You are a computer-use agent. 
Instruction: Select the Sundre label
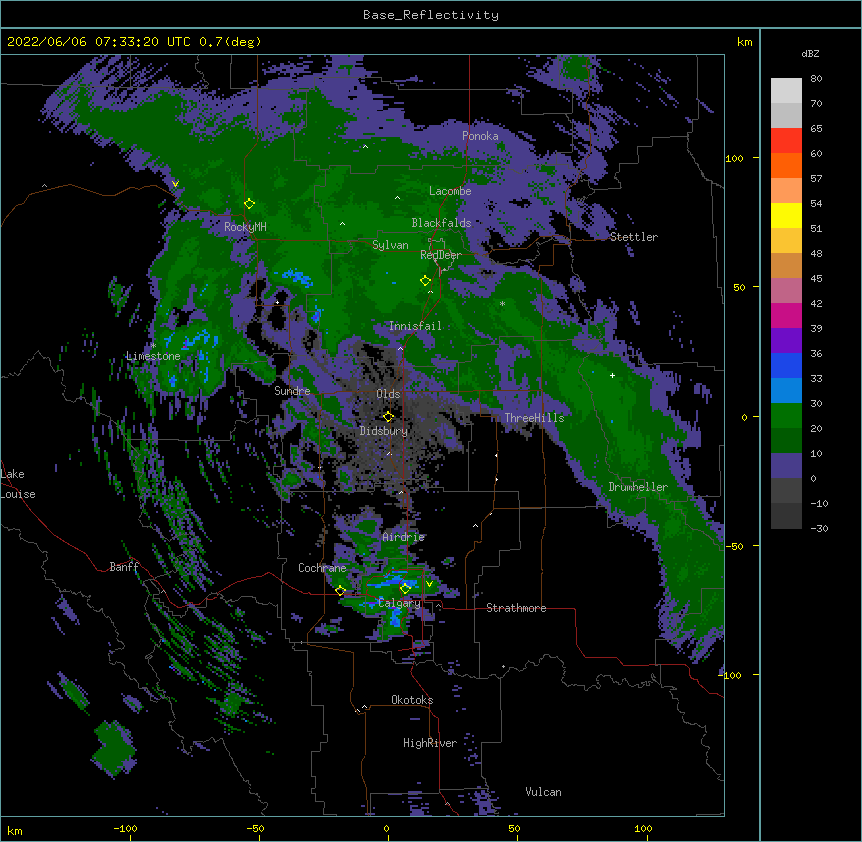[x=292, y=391]
